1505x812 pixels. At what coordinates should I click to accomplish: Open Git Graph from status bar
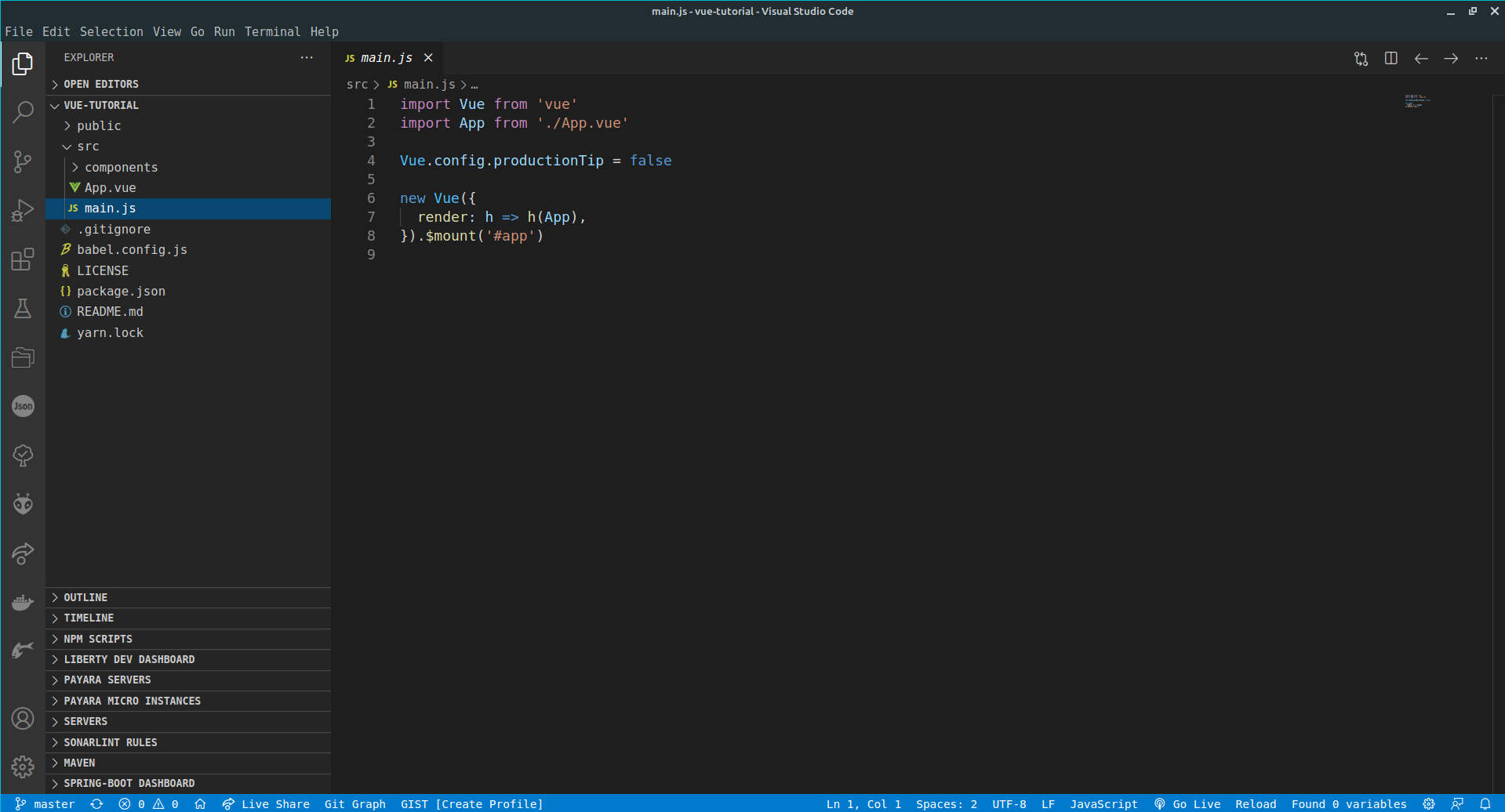tap(354, 803)
